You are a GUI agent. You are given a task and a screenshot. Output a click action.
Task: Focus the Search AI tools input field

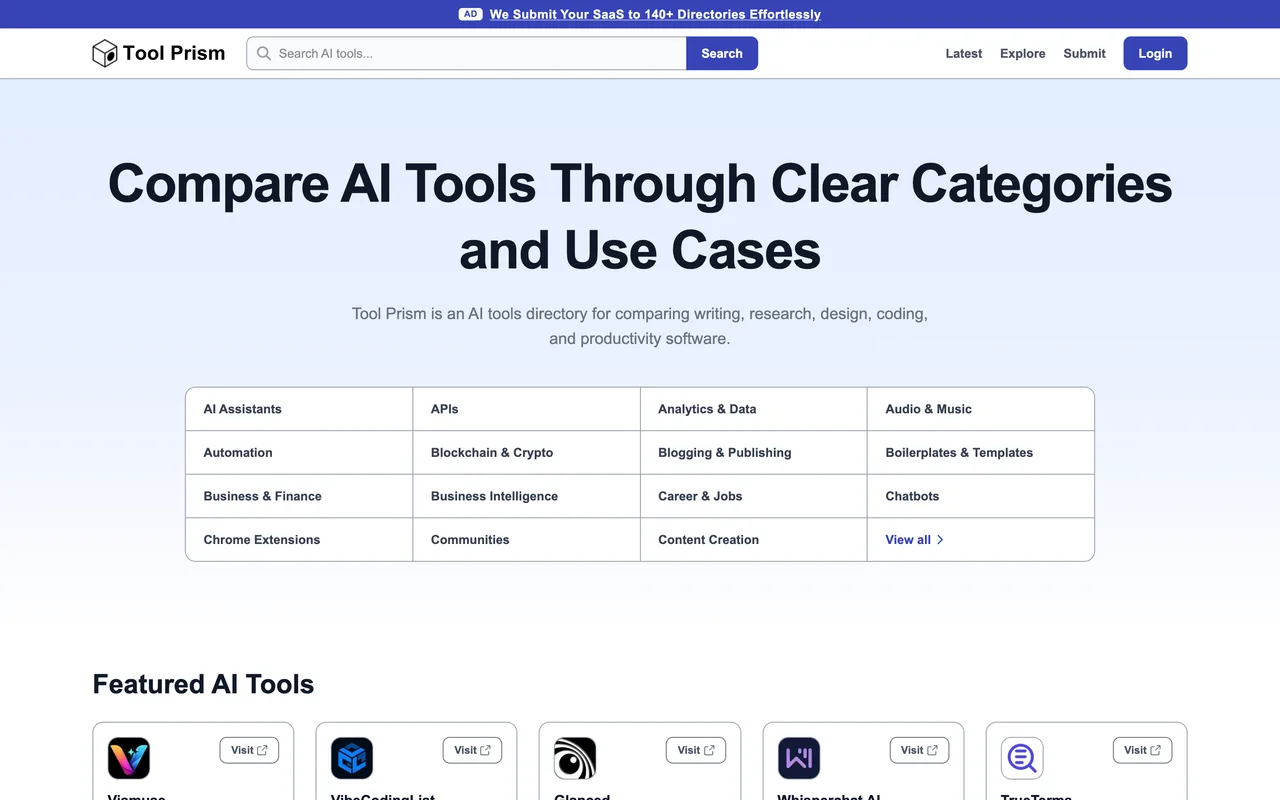click(467, 53)
